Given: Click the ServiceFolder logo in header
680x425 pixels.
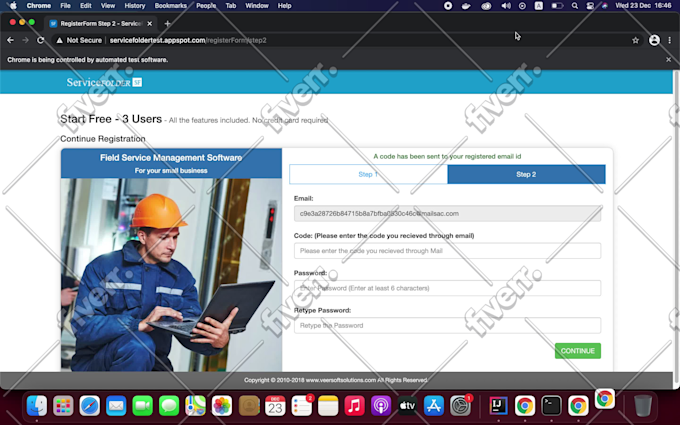Looking at the screenshot, I should [104, 82].
